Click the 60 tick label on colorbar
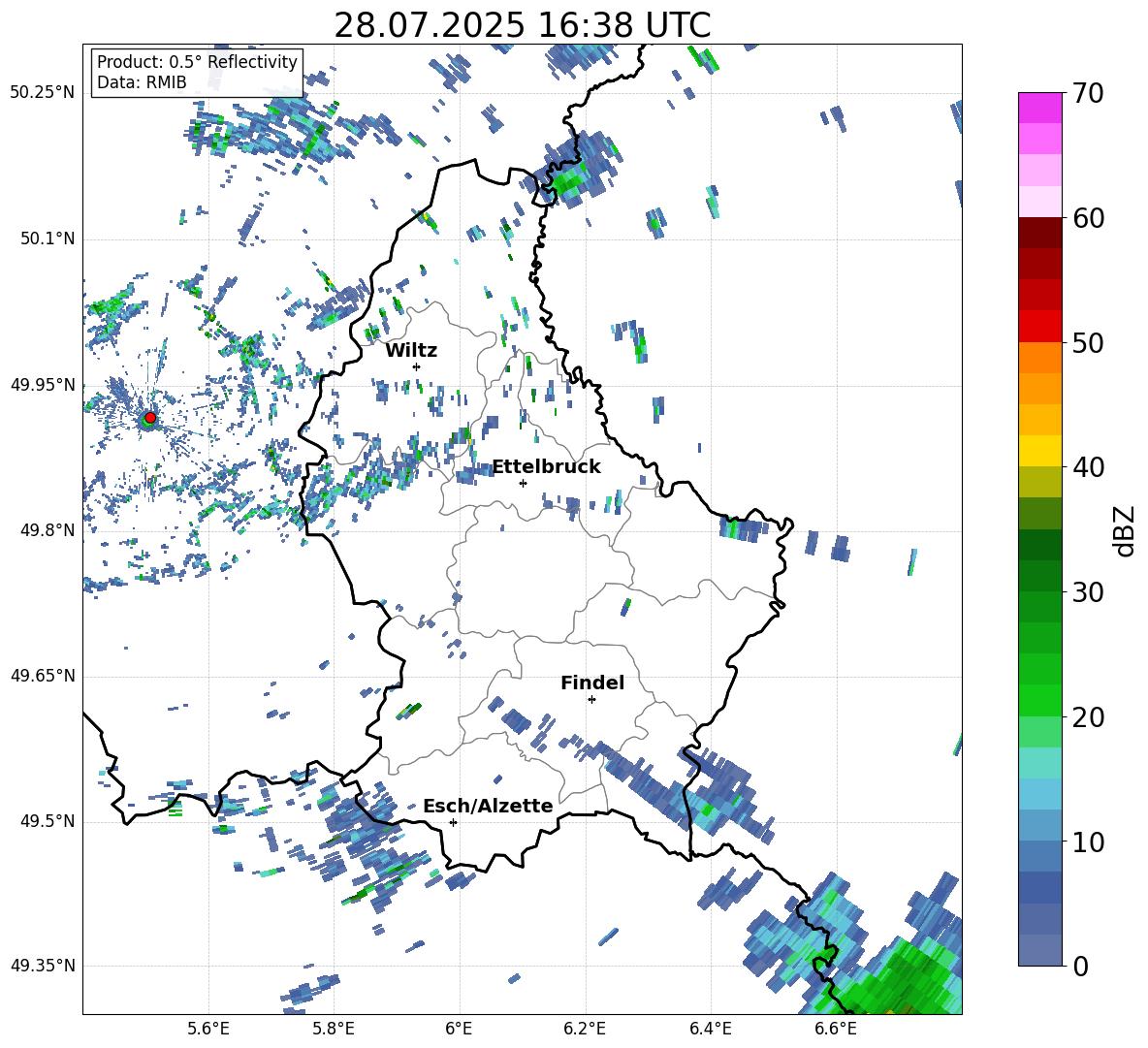 tap(1088, 218)
